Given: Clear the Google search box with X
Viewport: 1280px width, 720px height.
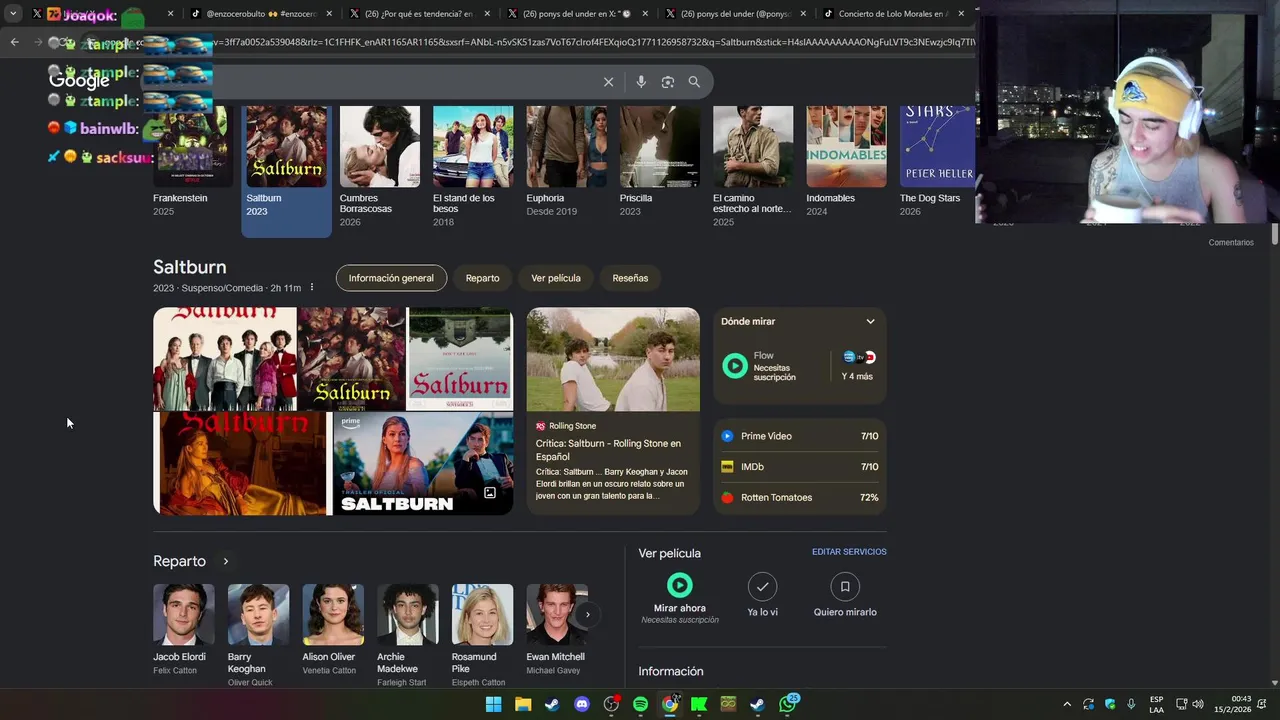Looking at the screenshot, I should click(608, 82).
